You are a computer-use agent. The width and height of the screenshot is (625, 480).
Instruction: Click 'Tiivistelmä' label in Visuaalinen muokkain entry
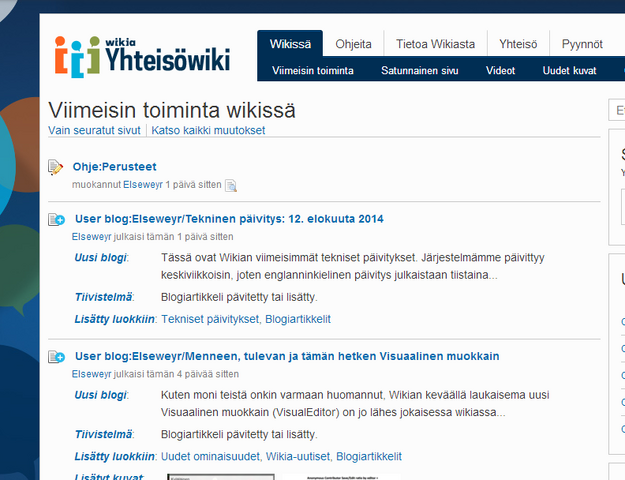pyautogui.click(x=103, y=434)
